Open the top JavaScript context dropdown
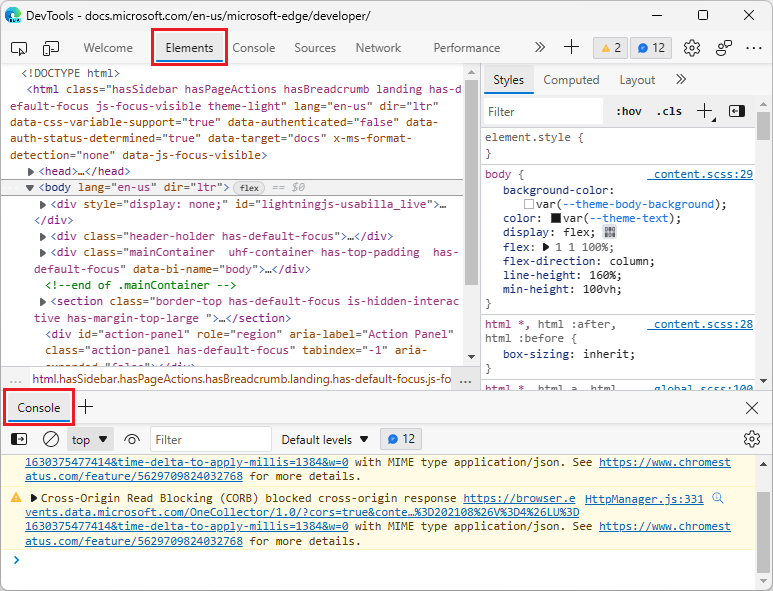Screen dimensions: 773x591 (90, 439)
